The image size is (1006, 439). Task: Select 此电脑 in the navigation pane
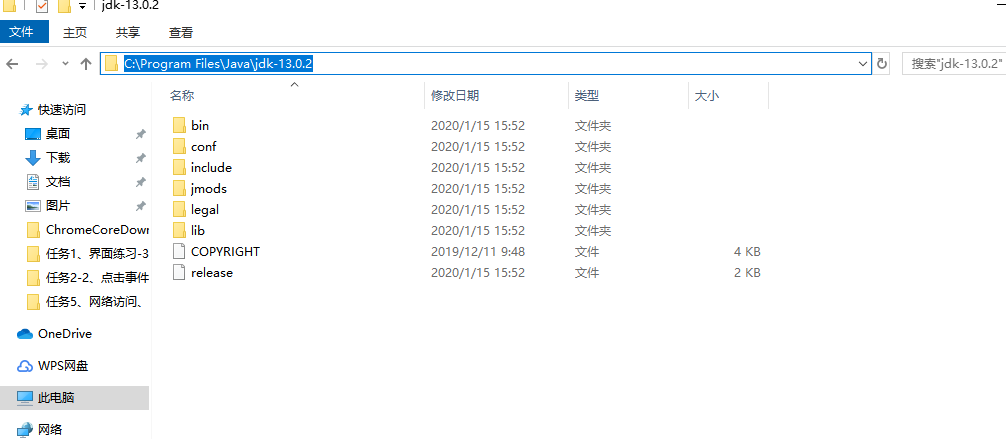point(74,398)
